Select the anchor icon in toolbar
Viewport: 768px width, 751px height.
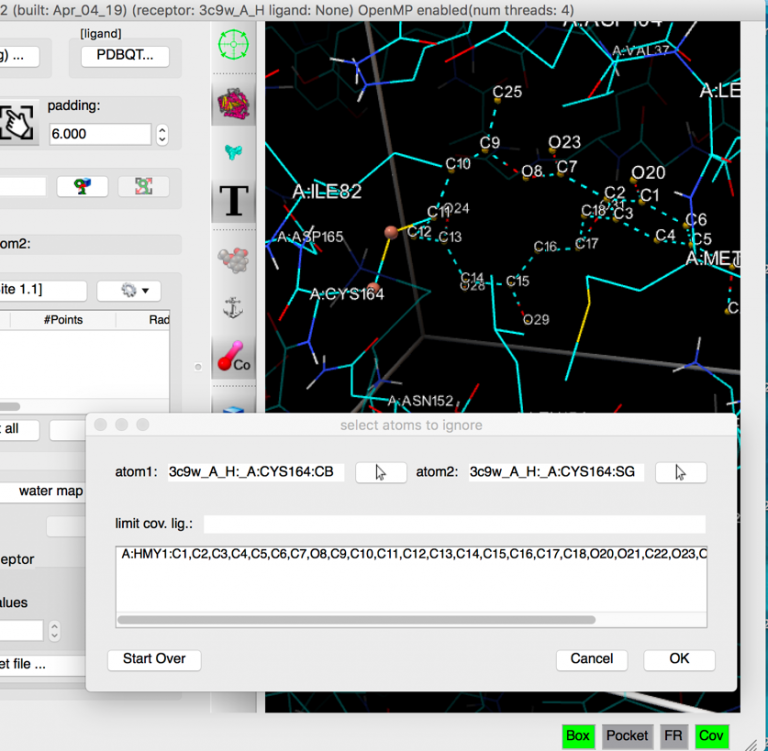point(233,309)
